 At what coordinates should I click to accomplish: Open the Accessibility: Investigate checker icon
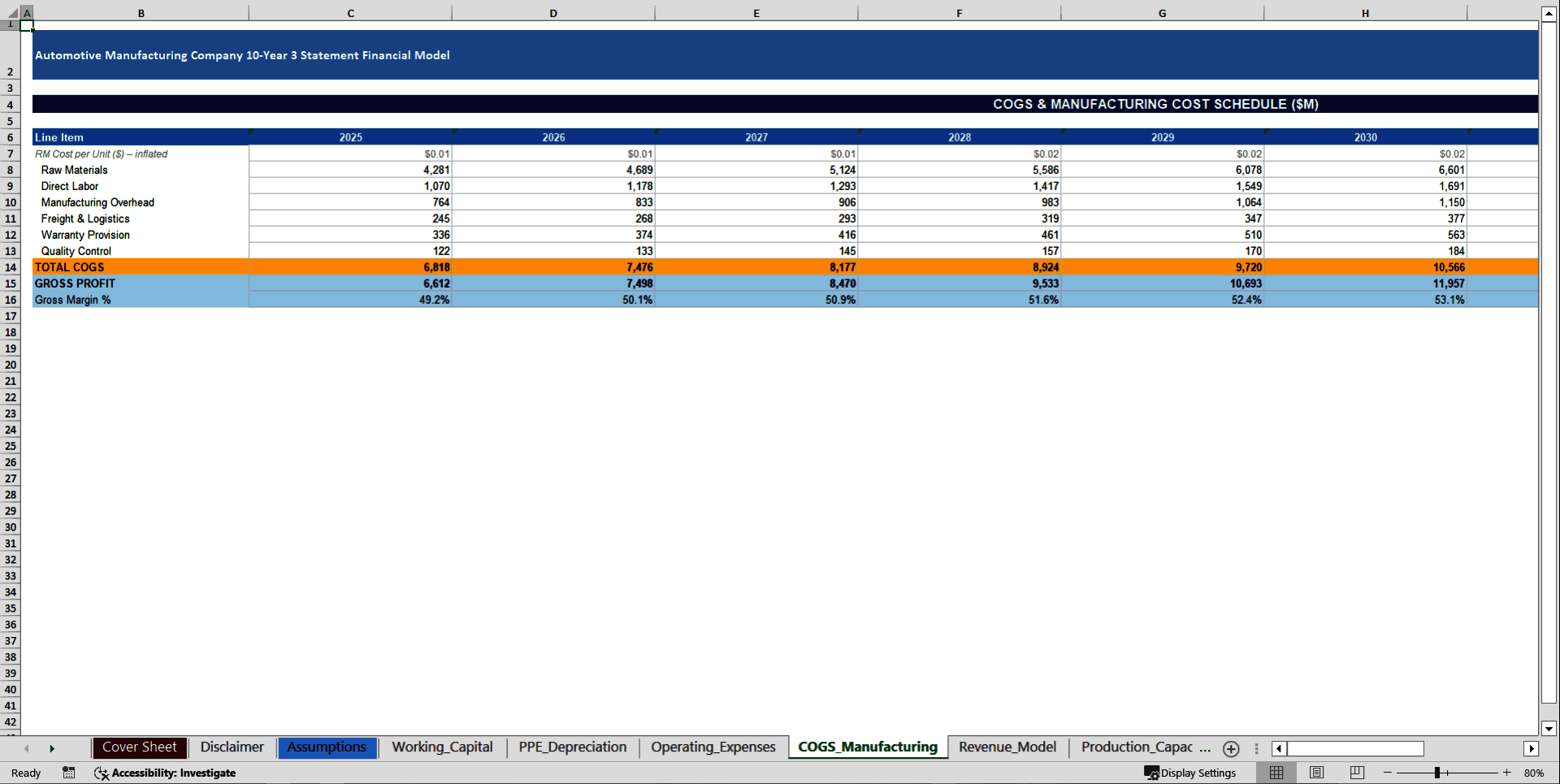click(x=102, y=773)
